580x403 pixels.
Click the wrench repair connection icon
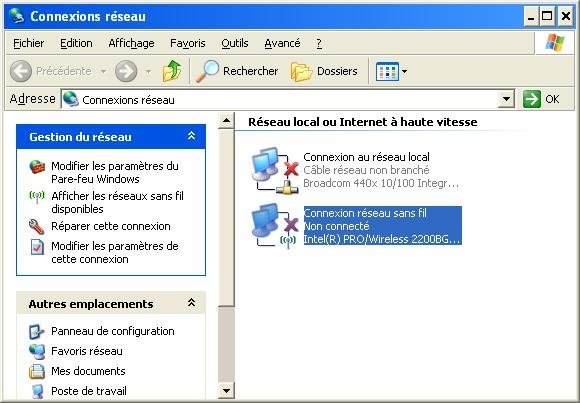point(37,226)
